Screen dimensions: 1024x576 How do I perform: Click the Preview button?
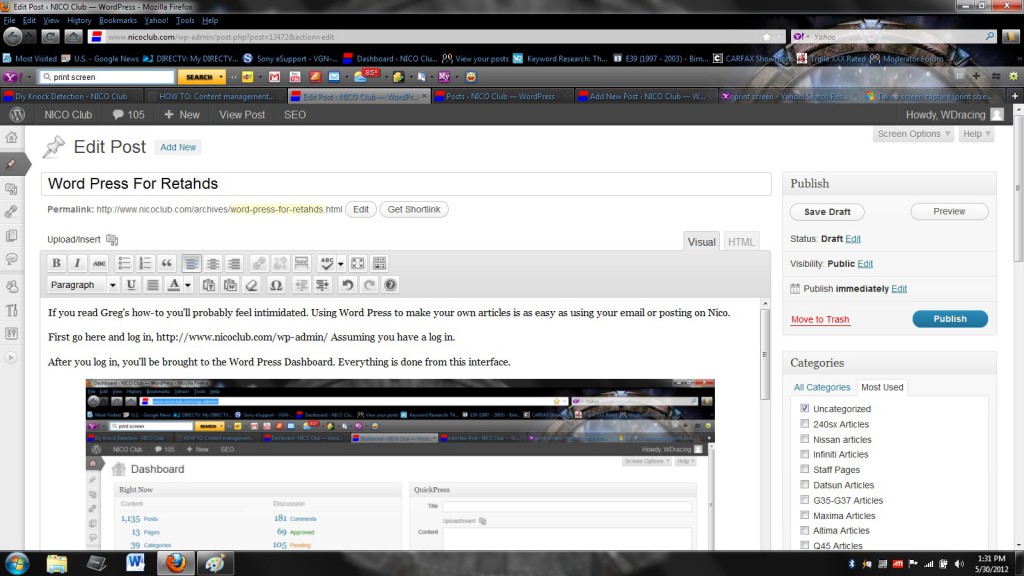click(x=949, y=212)
